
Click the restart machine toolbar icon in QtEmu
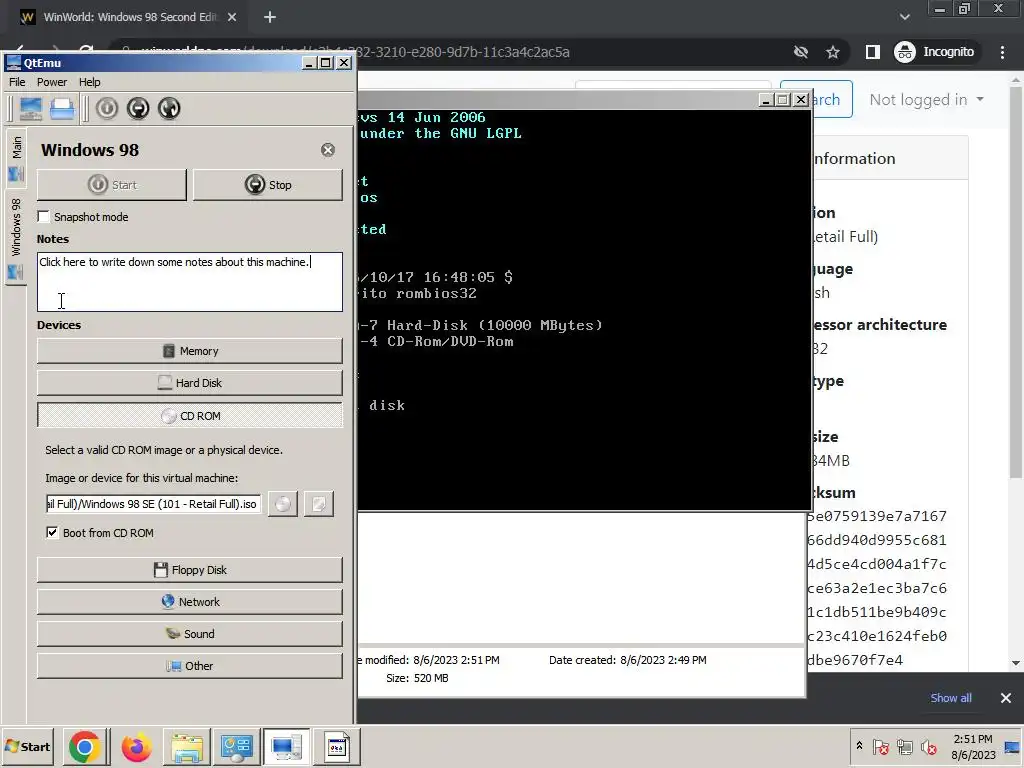(169, 108)
